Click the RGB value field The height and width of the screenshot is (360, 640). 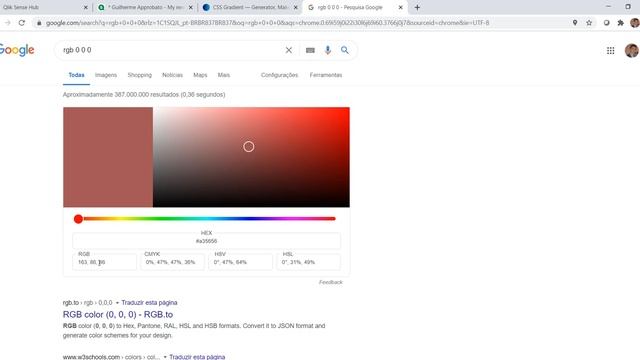tap(104, 262)
